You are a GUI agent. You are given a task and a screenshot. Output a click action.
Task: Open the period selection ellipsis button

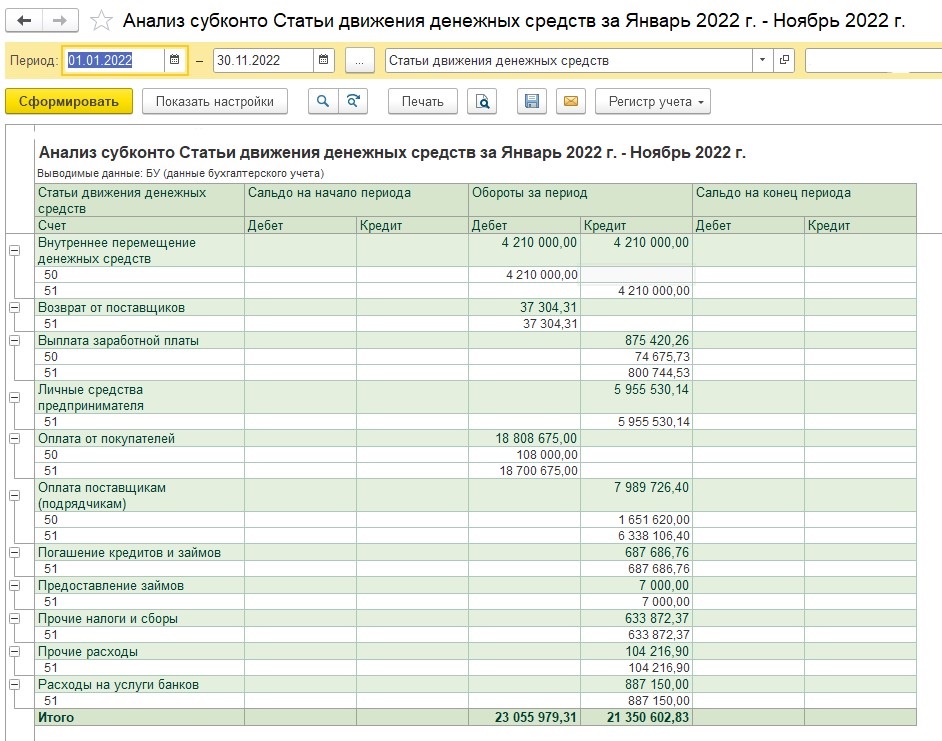[359, 60]
